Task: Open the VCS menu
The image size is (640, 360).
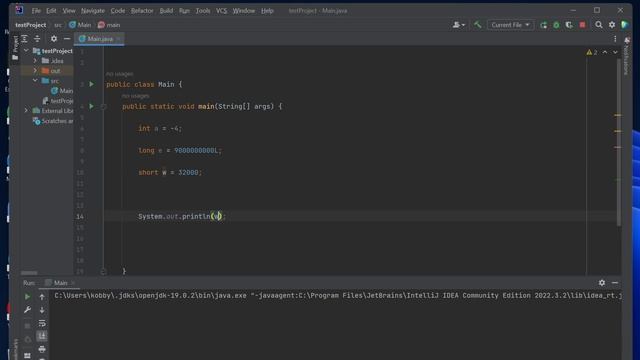Action: (221, 11)
